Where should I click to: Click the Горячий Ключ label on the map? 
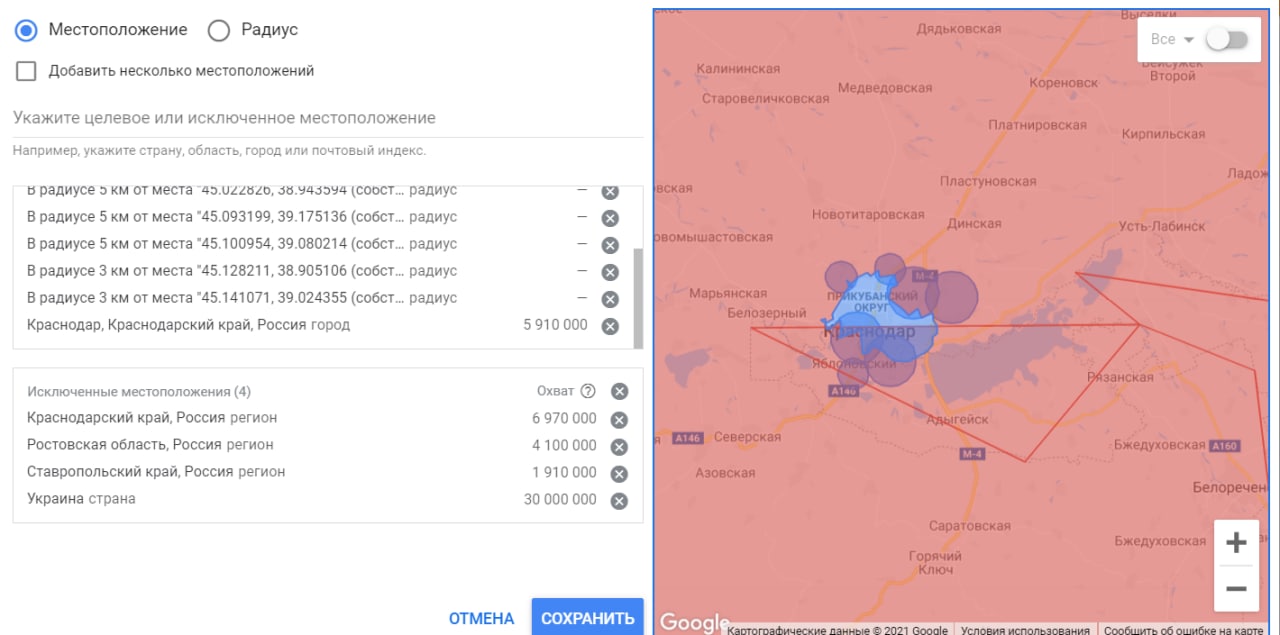(936, 563)
